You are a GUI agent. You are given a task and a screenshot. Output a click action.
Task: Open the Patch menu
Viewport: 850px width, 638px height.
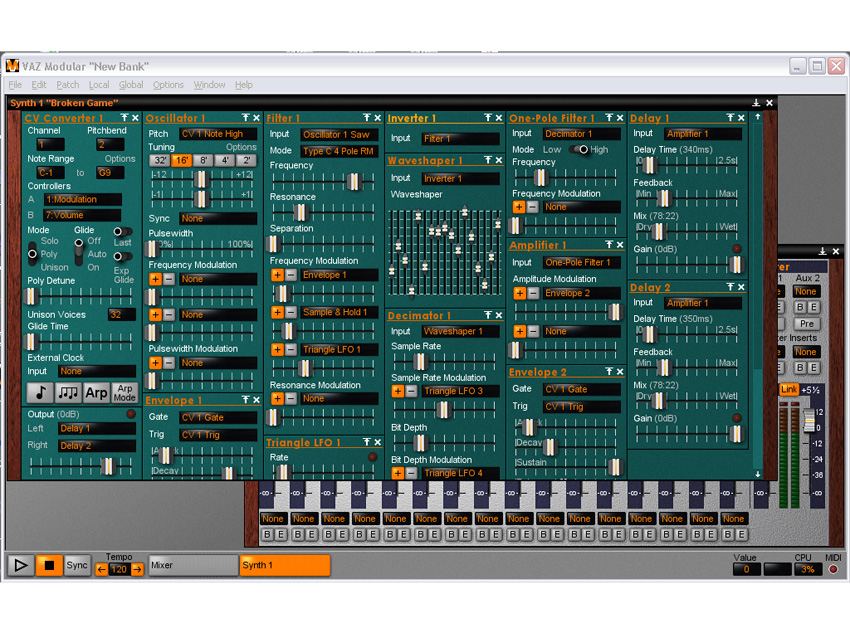(x=67, y=85)
